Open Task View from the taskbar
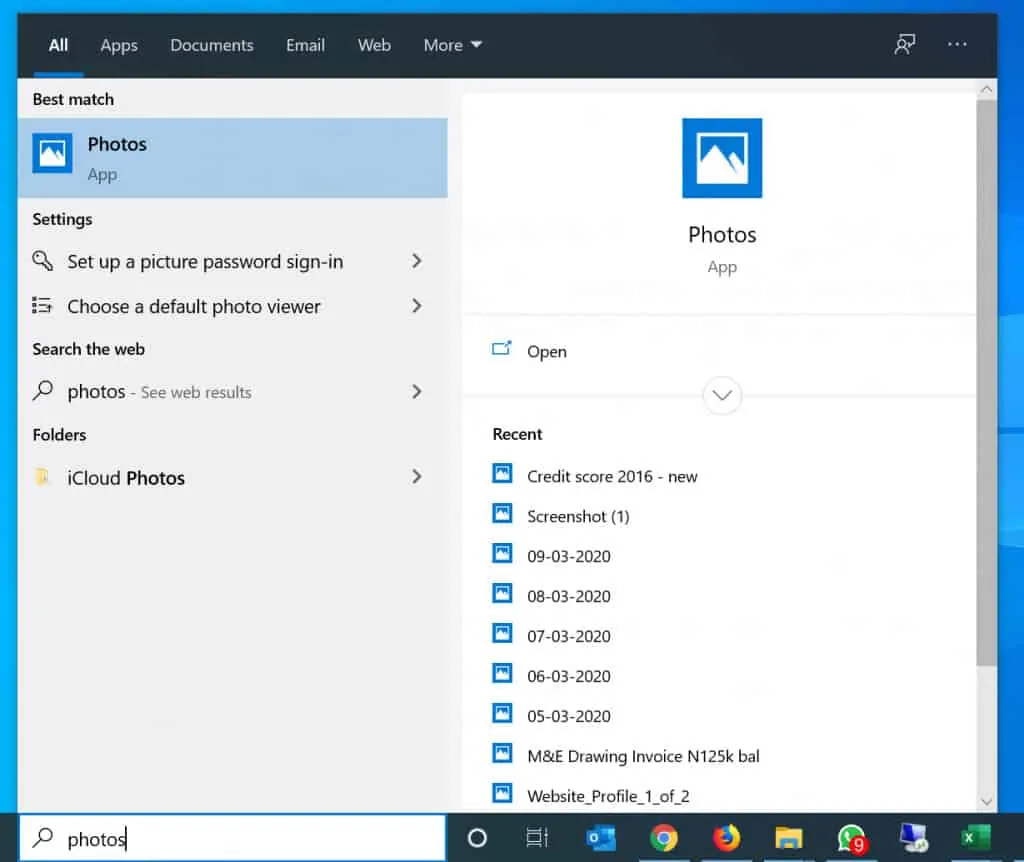Image resolution: width=1024 pixels, height=862 pixels. 537,838
